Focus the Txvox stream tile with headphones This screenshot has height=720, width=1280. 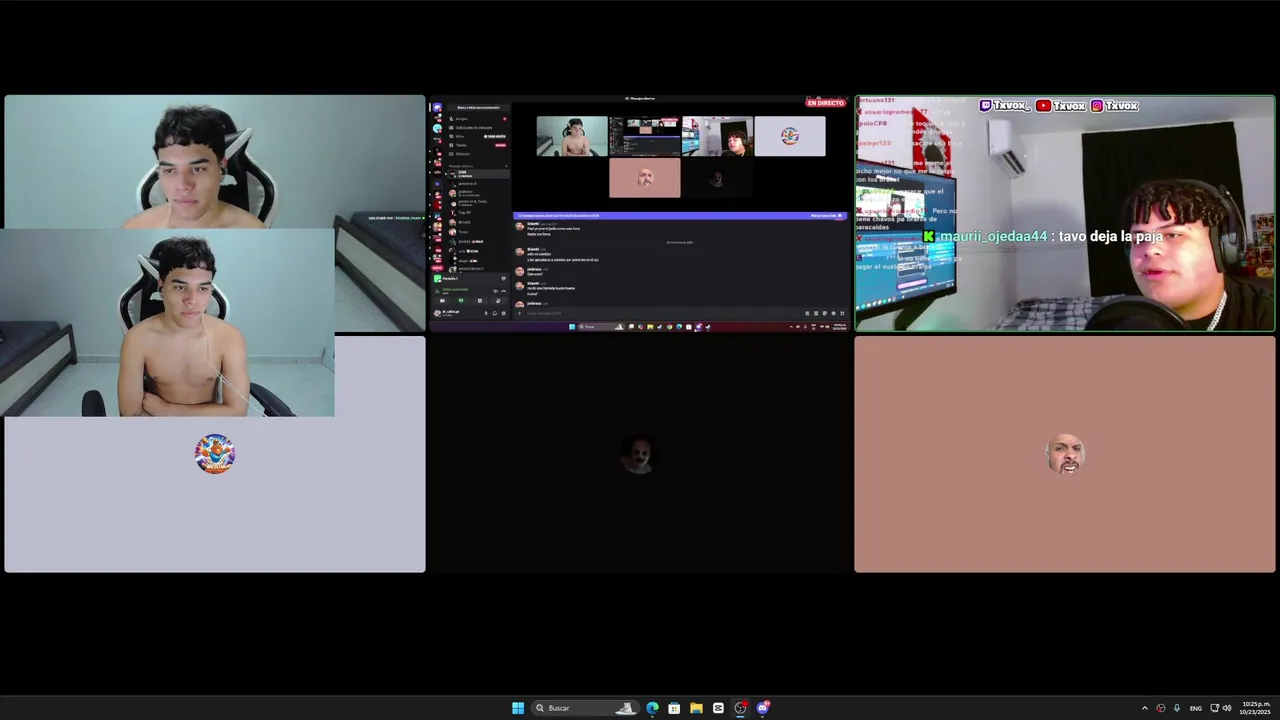1065,213
